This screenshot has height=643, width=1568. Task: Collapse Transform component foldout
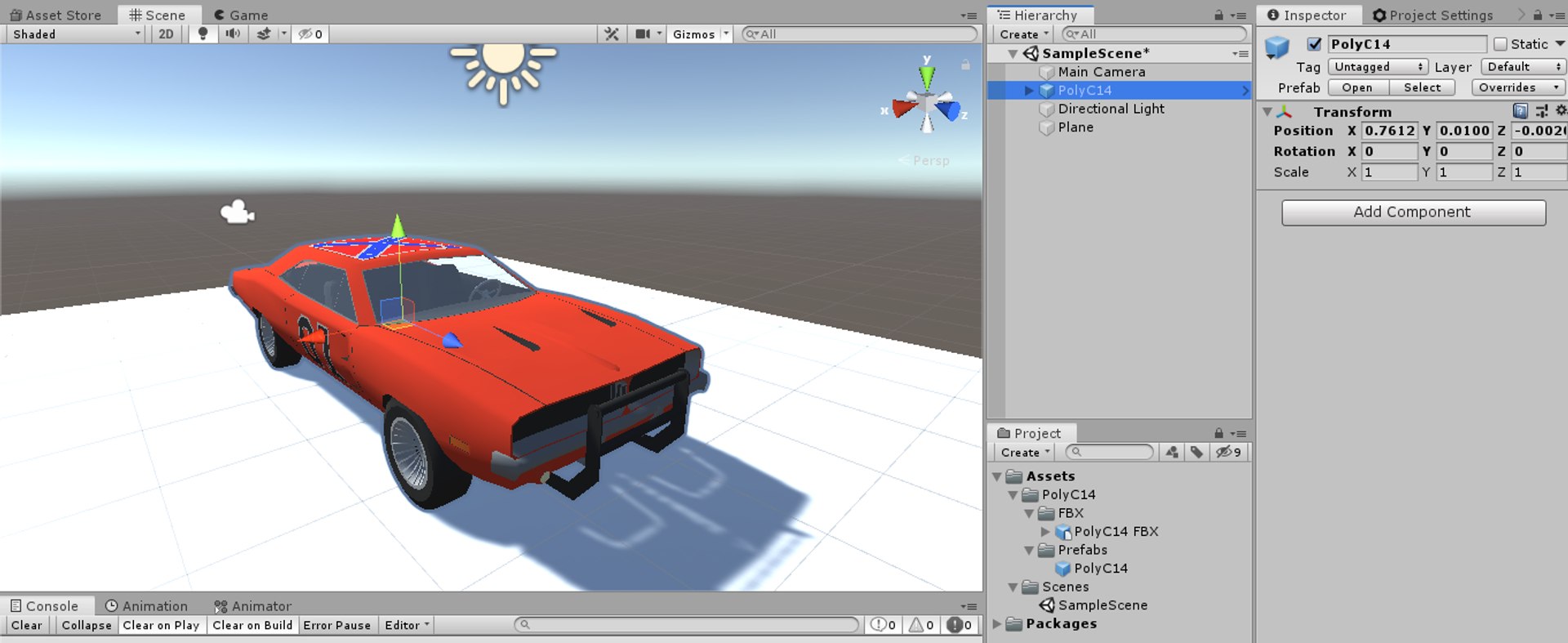click(1267, 111)
